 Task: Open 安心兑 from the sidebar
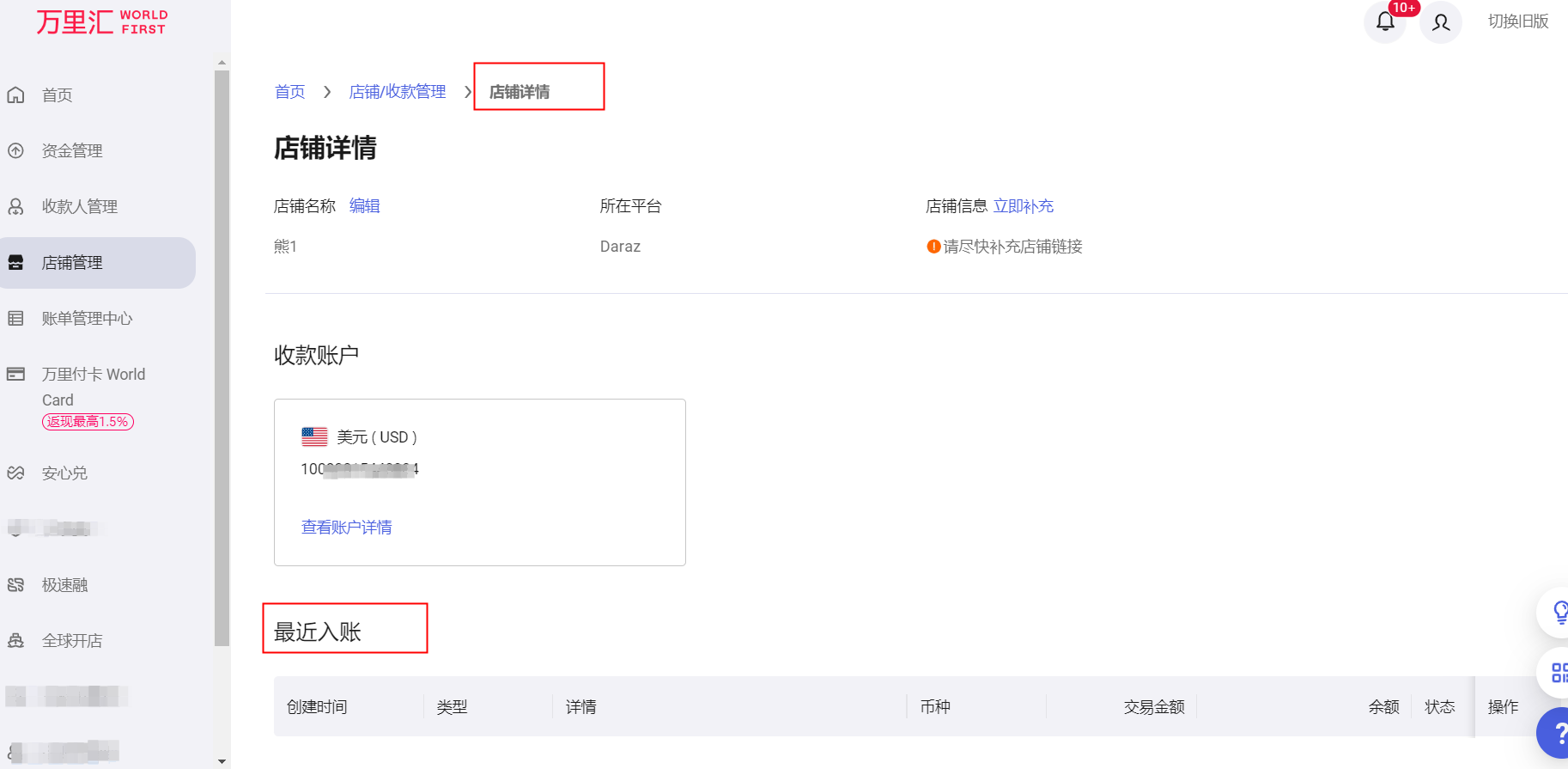[x=64, y=473]
